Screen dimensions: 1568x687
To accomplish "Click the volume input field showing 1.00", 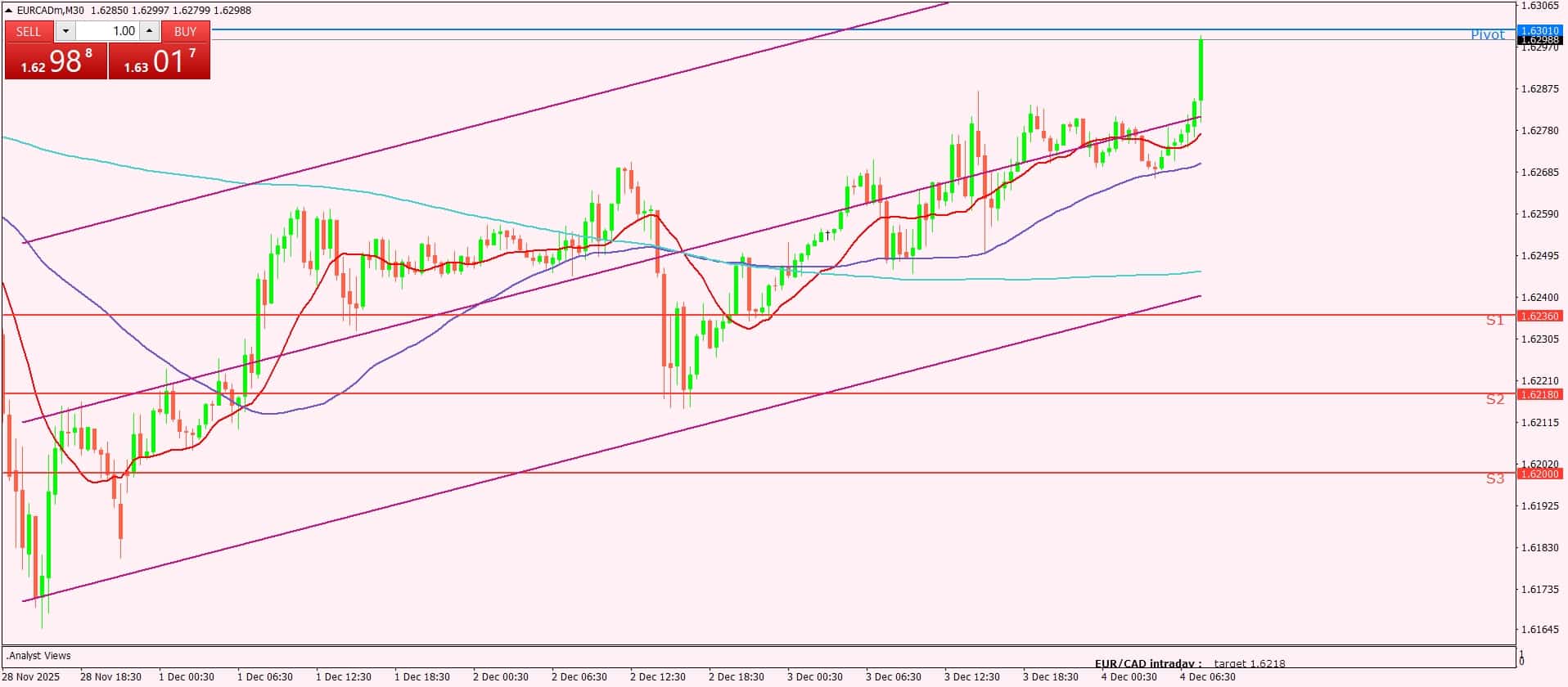I will pyautogui.click(x=108, y=31).
